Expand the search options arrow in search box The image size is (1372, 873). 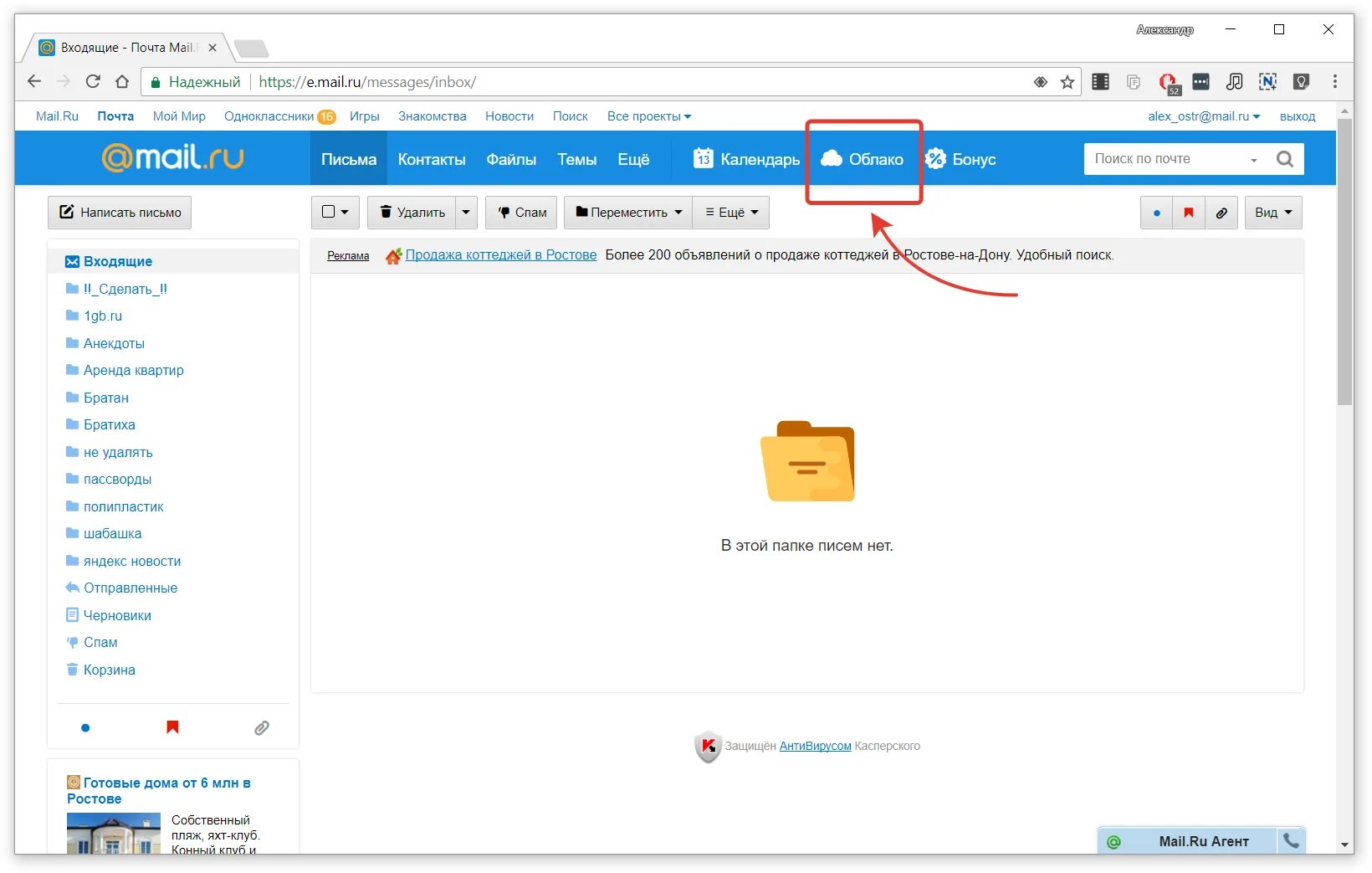(x=1254, y=160)
